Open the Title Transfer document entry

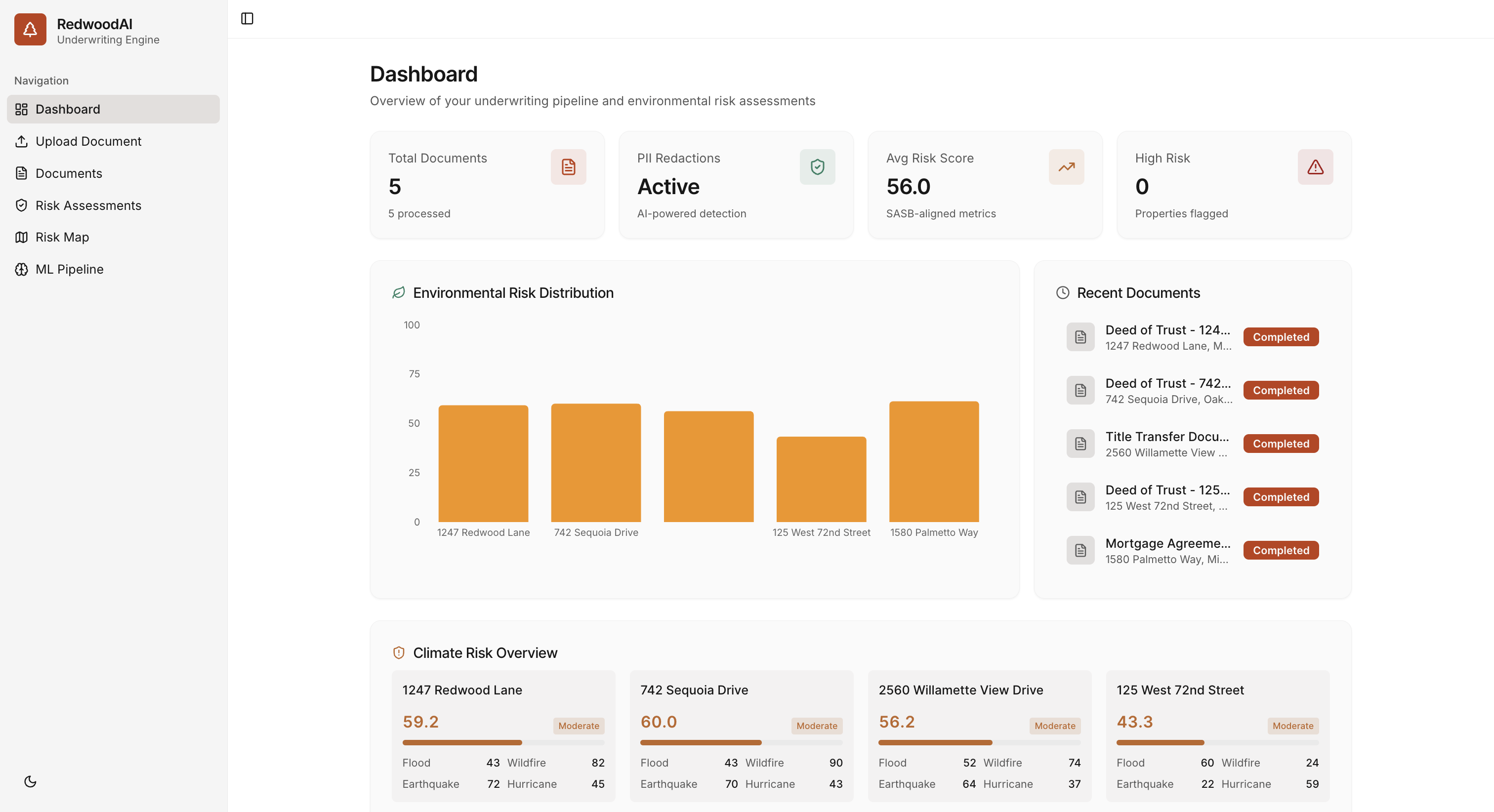point(1166,444)
